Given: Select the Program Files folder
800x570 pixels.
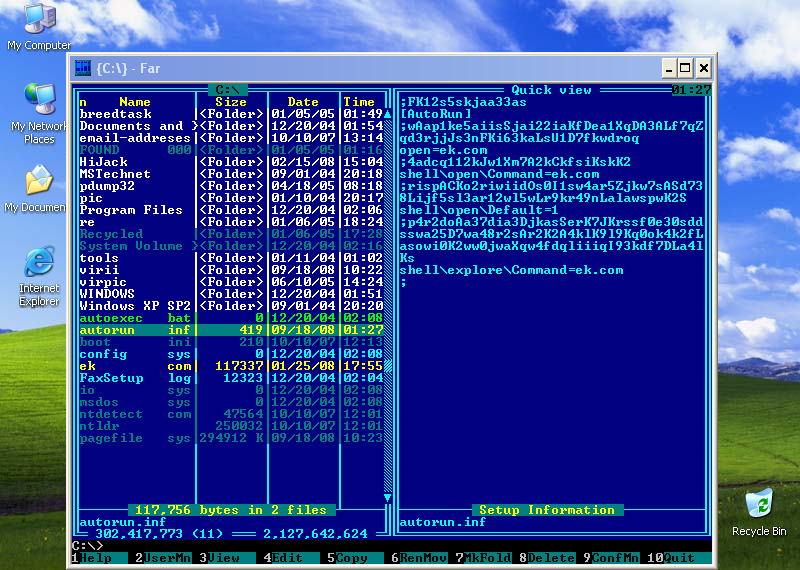Looking at the screenshot, I should 231,210.
